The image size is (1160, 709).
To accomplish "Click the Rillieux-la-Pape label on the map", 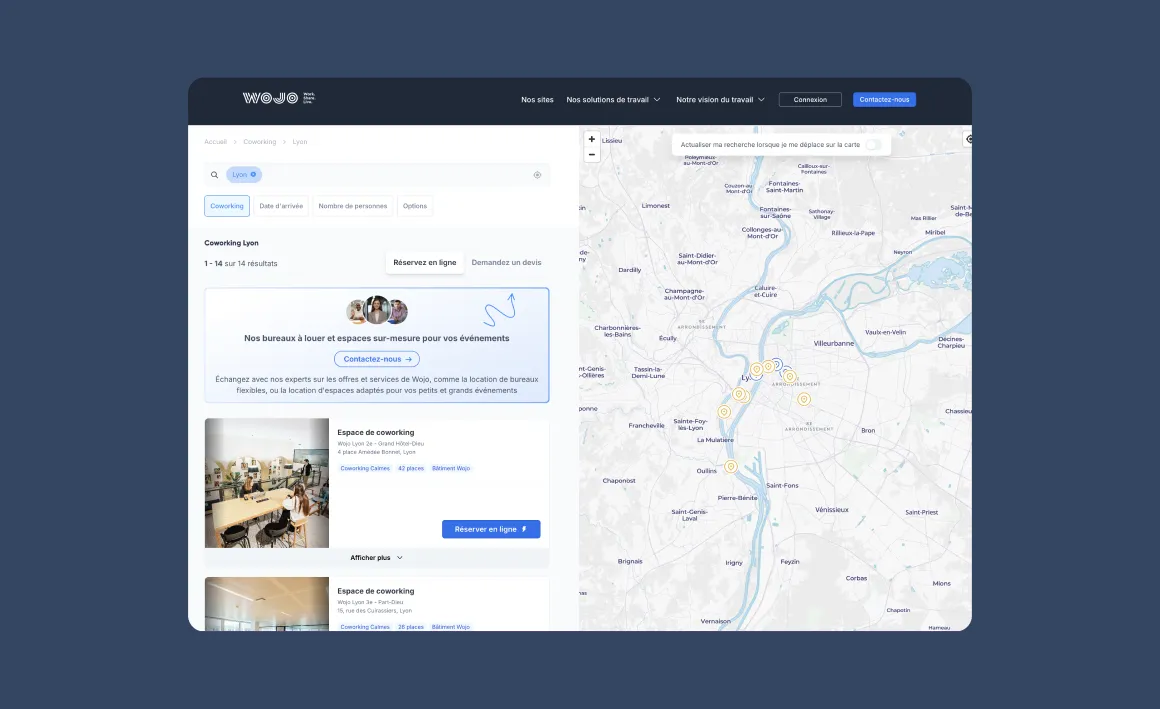I will coord(853,232).
